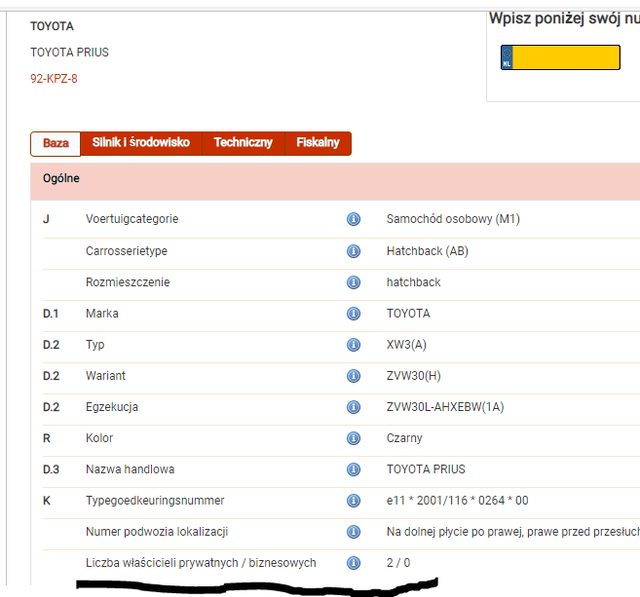Select the Czarny color value

click(404, 438)
